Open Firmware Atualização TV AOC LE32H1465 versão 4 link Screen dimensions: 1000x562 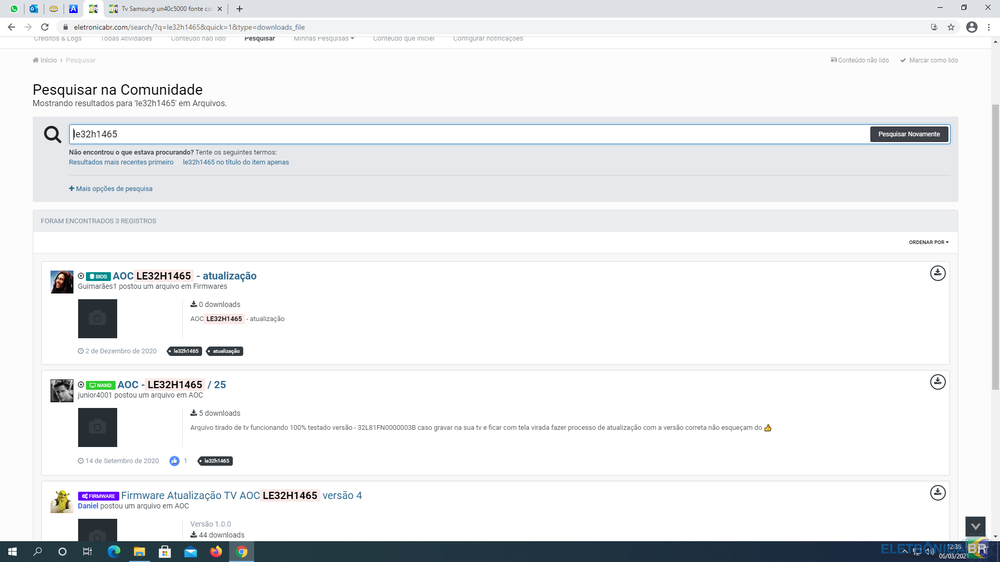(241, 495)
